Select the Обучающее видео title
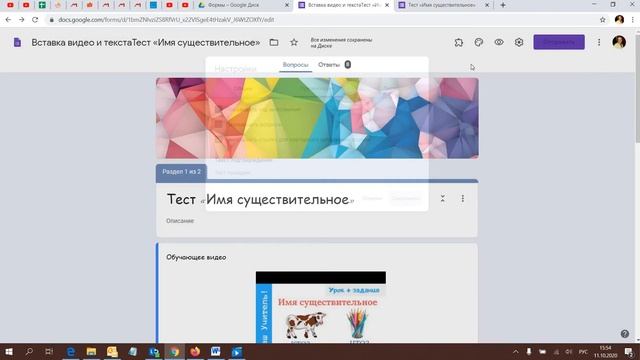This screenshot has height=360, width=640. pos(196,258)
